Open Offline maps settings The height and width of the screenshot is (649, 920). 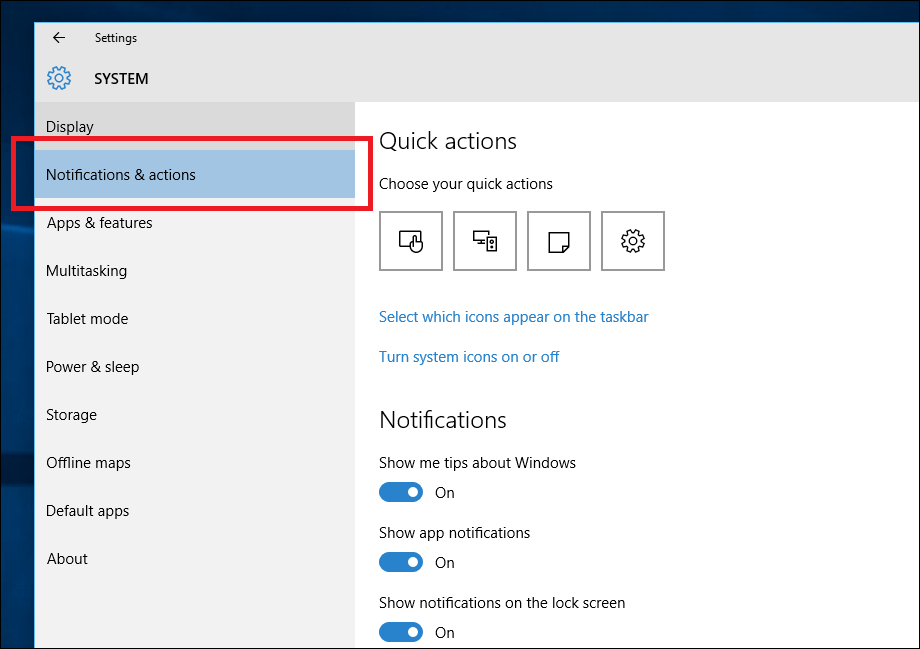coord(195,463)
